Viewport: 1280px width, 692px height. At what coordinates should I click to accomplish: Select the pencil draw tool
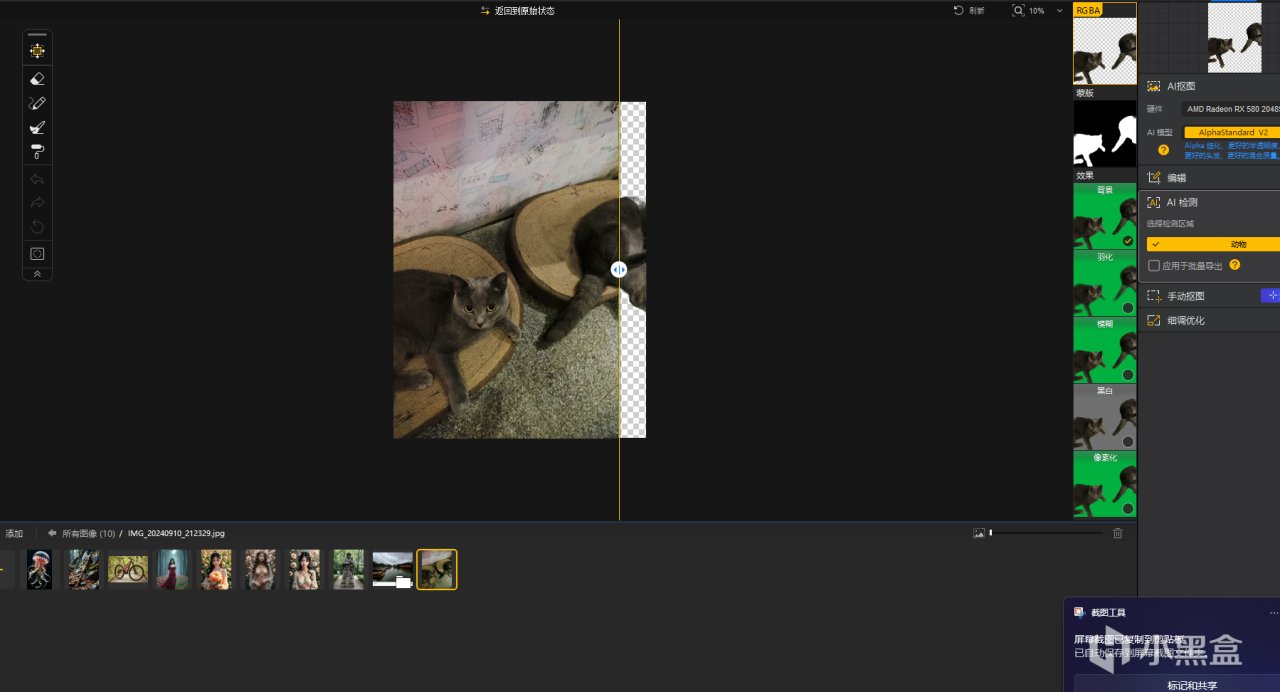[37, 103]
